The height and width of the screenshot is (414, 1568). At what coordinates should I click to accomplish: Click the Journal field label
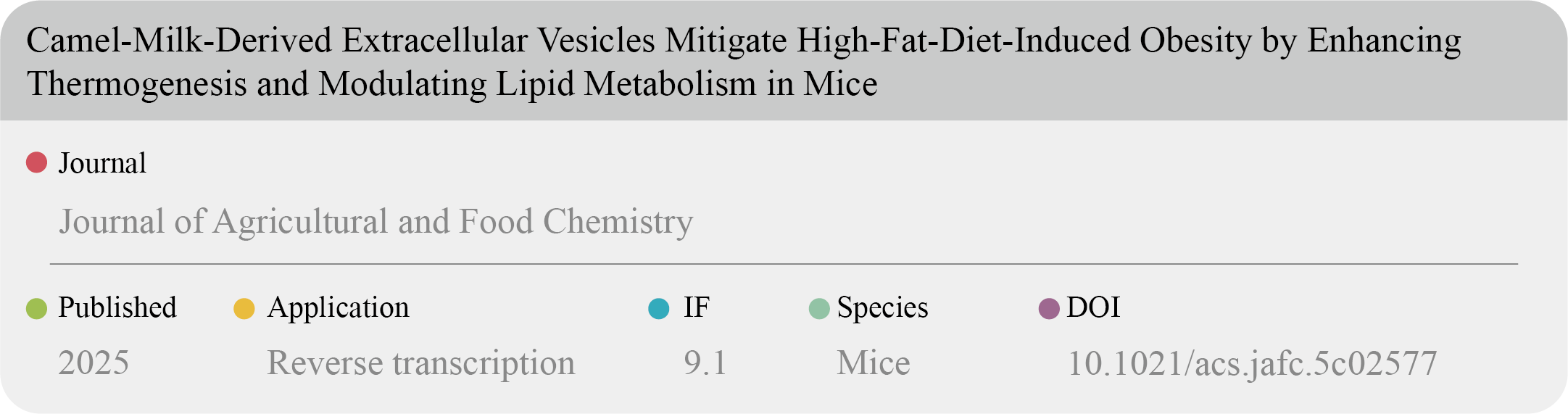(x=102, y=163)
